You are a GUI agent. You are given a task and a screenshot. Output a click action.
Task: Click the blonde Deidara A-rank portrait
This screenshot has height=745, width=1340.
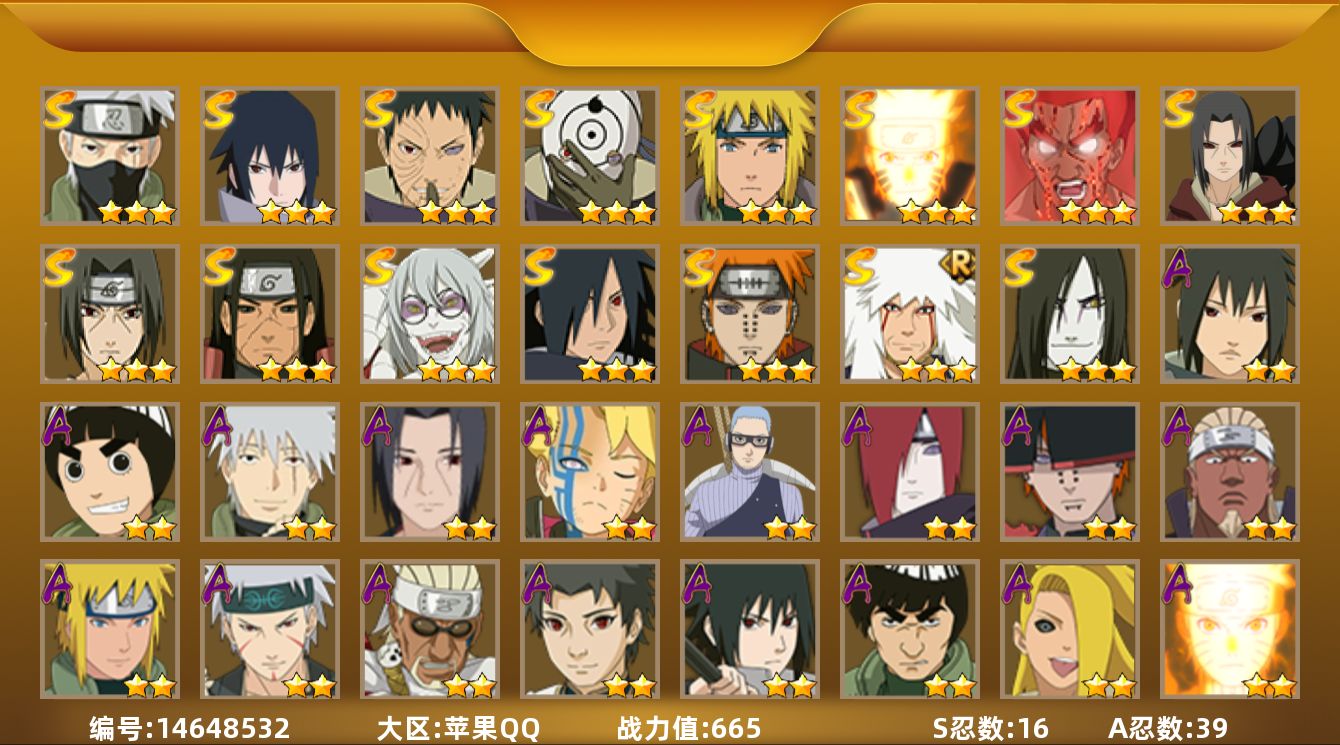point(1069,629)
